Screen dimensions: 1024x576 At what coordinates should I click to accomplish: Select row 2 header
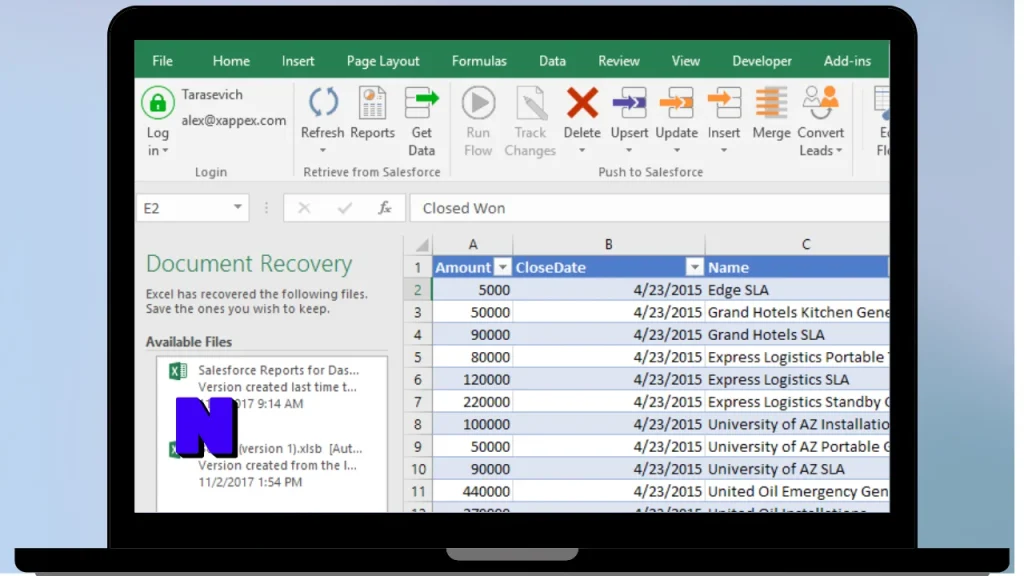(418, 290)
